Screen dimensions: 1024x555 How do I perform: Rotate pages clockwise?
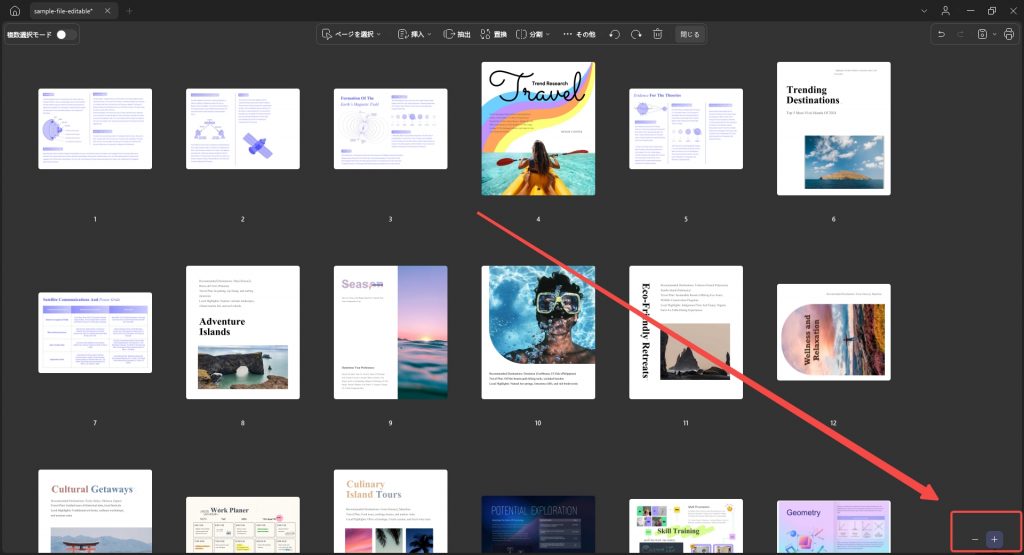[x=636, y=35]
